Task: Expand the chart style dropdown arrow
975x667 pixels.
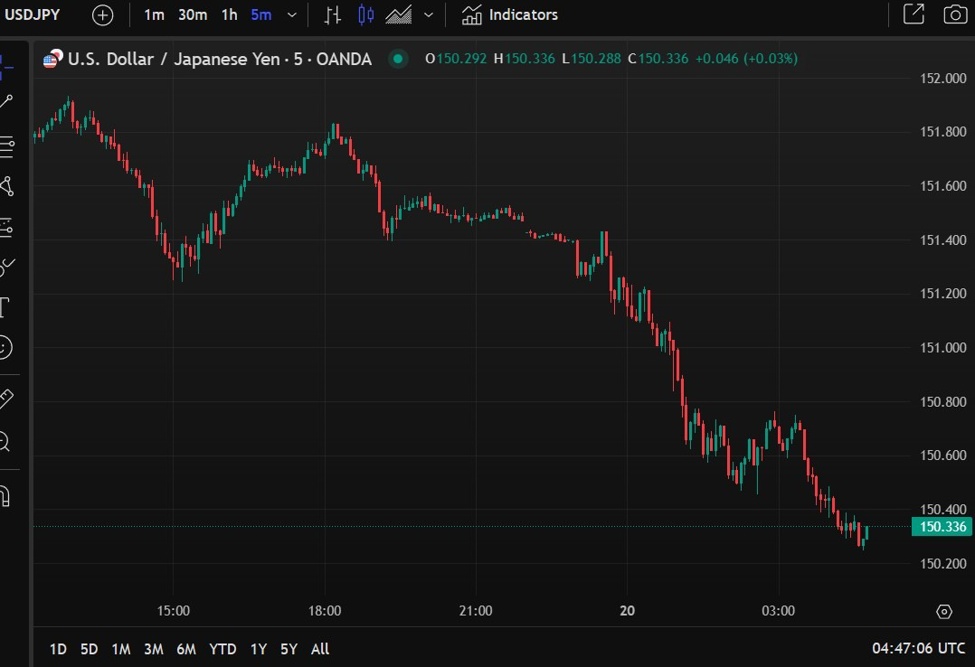Action: [429, 15]
